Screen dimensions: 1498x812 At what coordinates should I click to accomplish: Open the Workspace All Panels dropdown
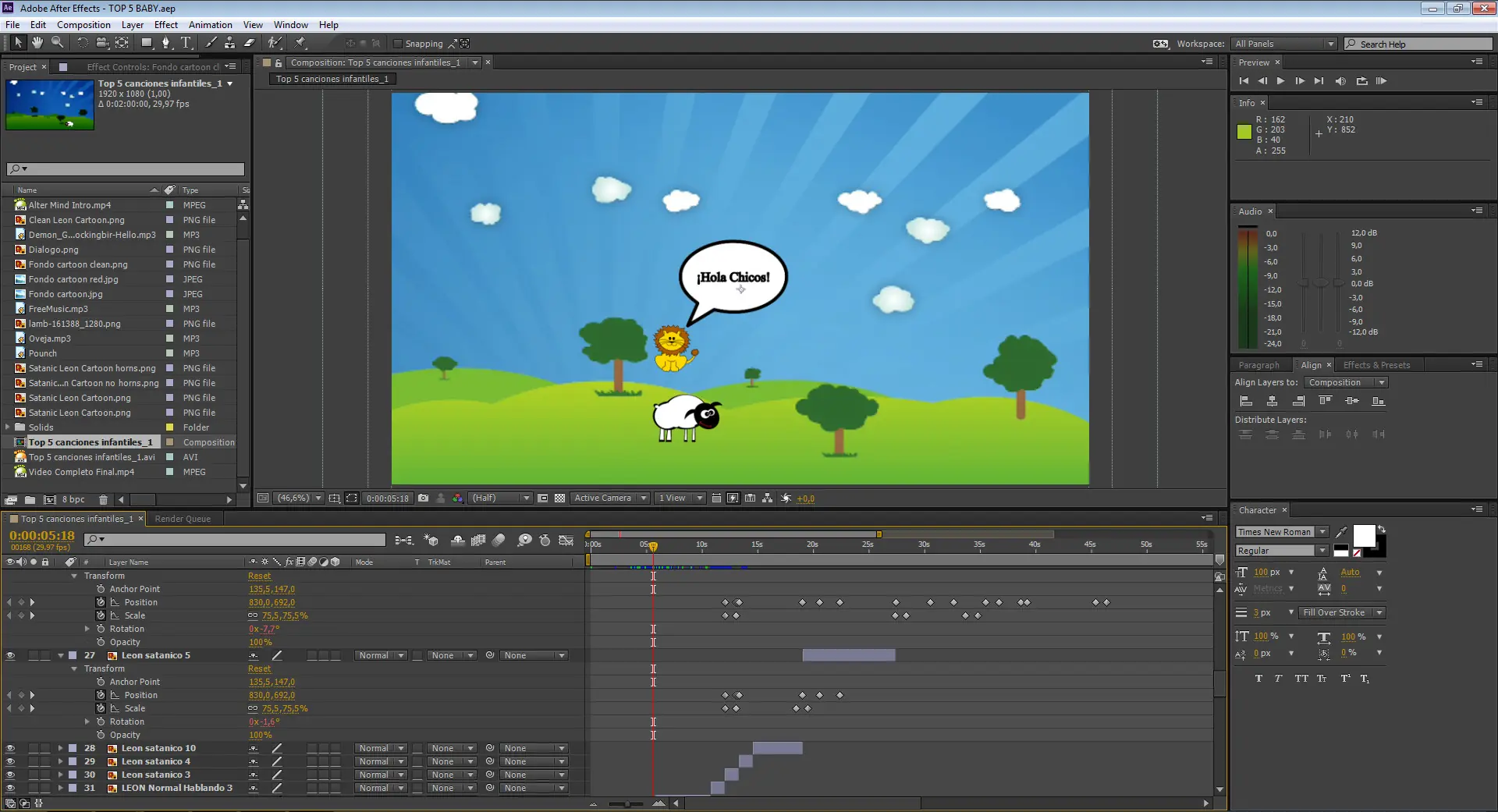tap(1284, 44)
